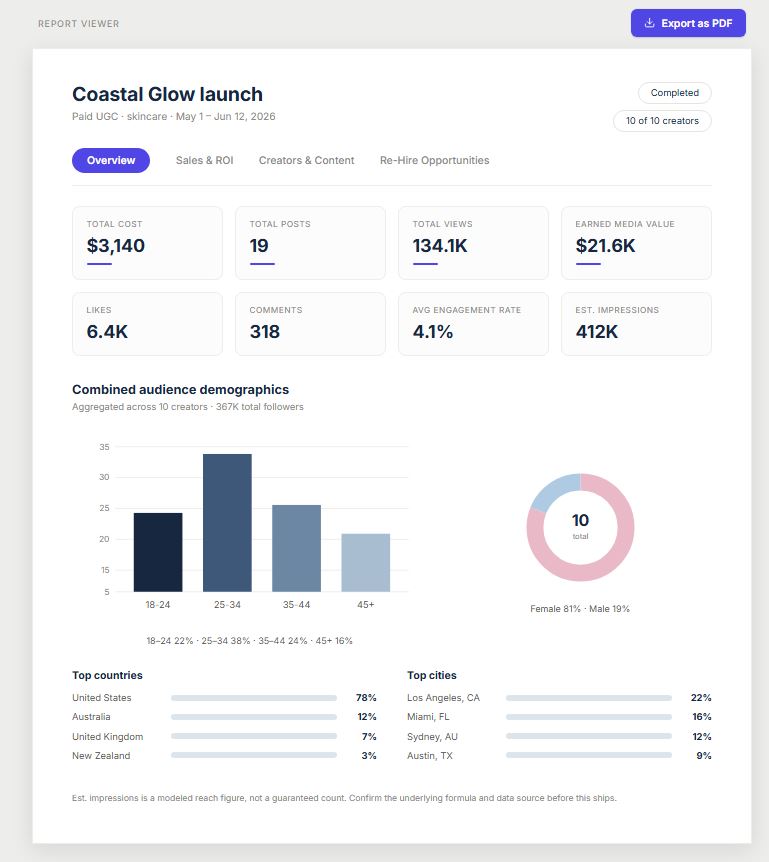Screen dimensions: 769x862
Task: Click the Combined audience demographics heading
Action: coord(180,389)
